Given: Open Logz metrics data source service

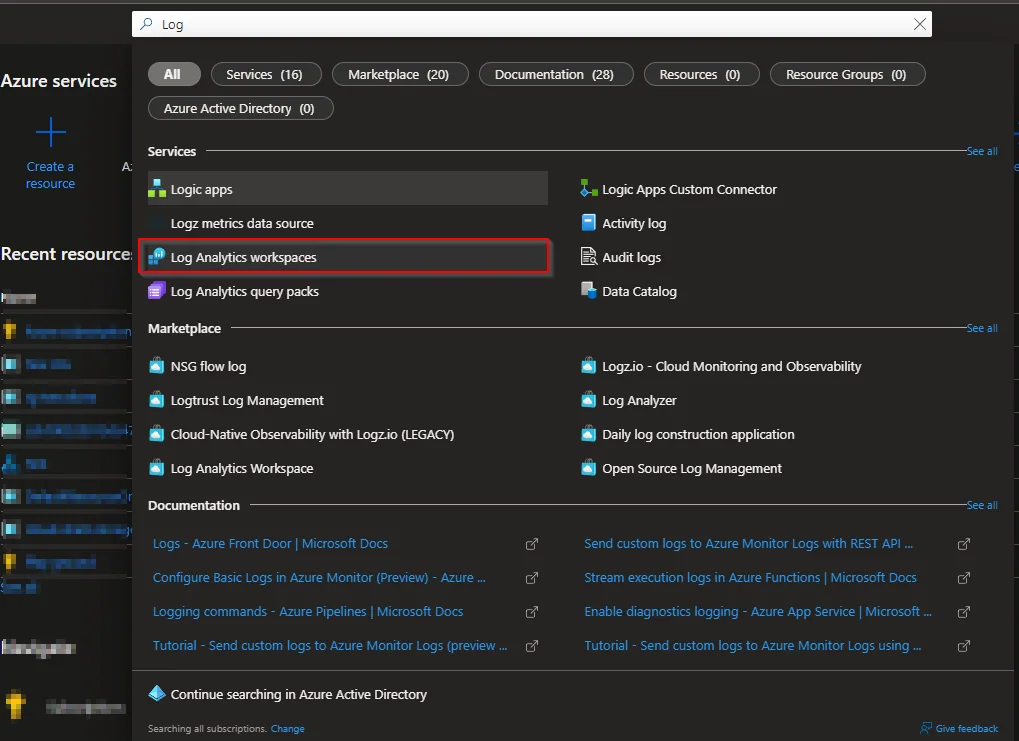Looking at the screenshot, I should click(242, 223).
